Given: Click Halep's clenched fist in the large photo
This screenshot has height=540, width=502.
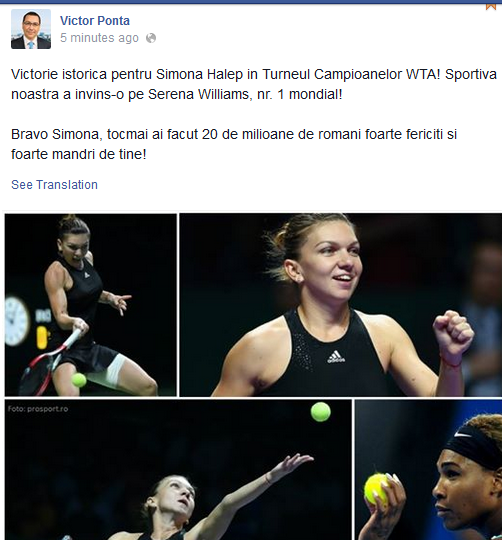Looking at the screenshot, I should [453, 332].
